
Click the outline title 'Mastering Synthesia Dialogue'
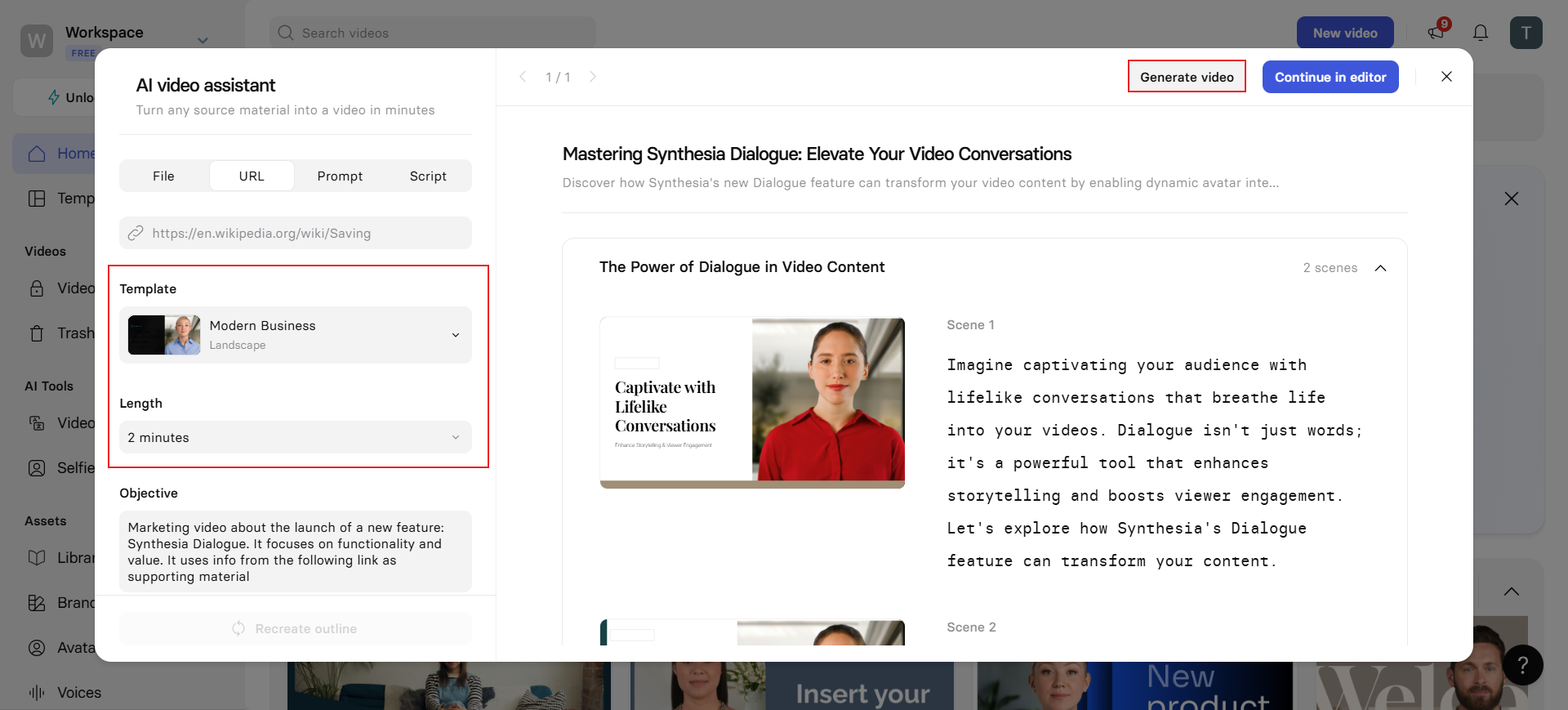[x=817, y=154]
